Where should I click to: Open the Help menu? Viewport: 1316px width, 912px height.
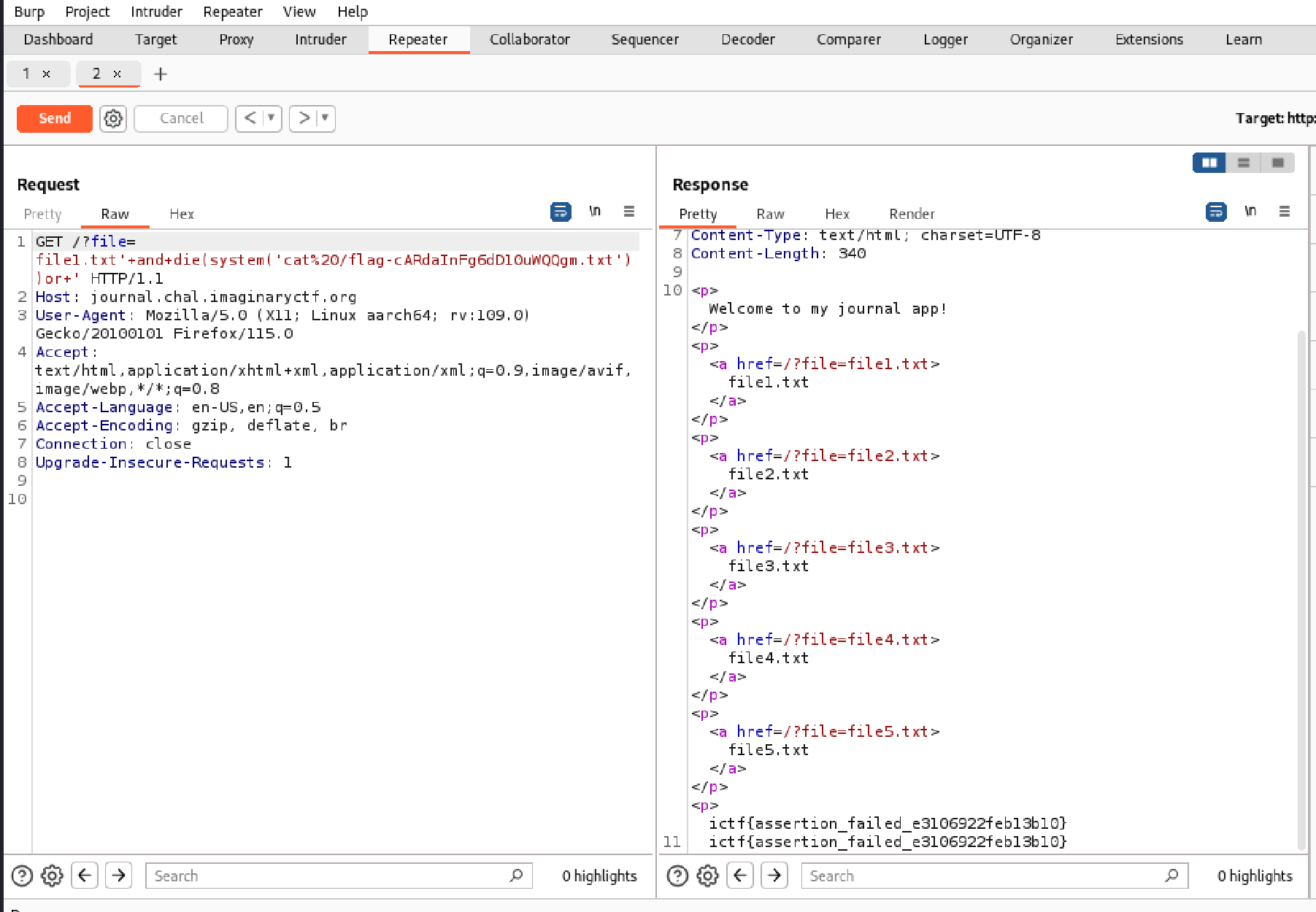click(353, 12)
